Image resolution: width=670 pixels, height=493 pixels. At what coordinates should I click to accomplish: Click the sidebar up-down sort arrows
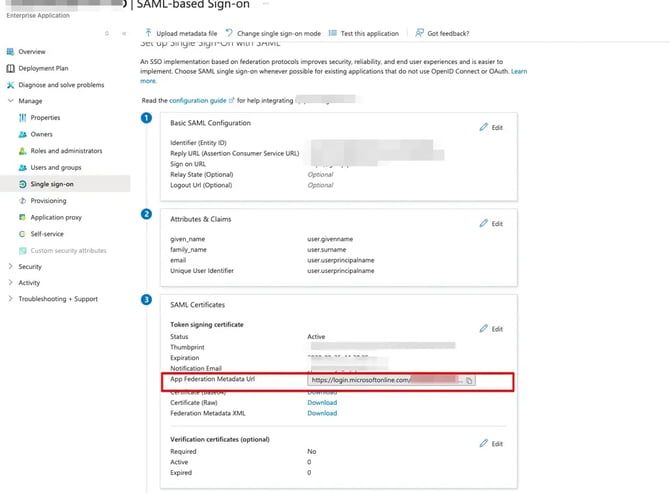107,33
